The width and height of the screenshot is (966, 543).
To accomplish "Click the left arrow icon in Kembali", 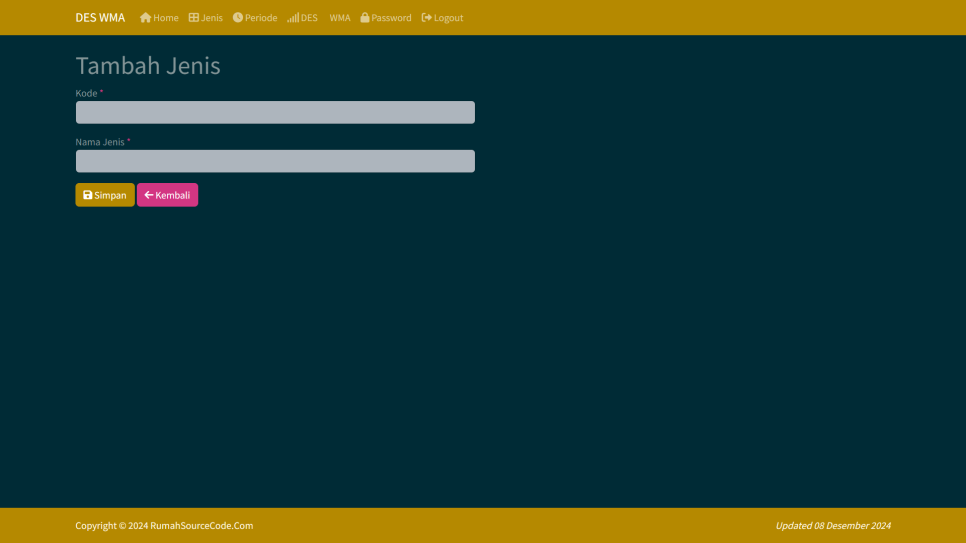I will pos(149,195).
